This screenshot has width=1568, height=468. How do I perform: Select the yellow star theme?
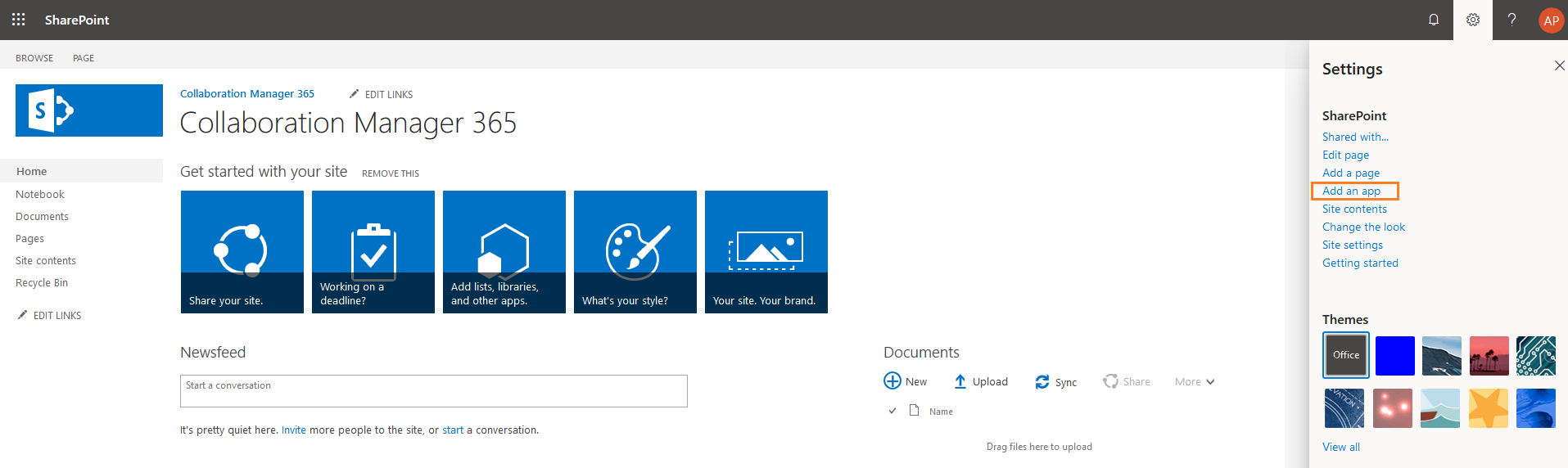(x=1489, y=408)
